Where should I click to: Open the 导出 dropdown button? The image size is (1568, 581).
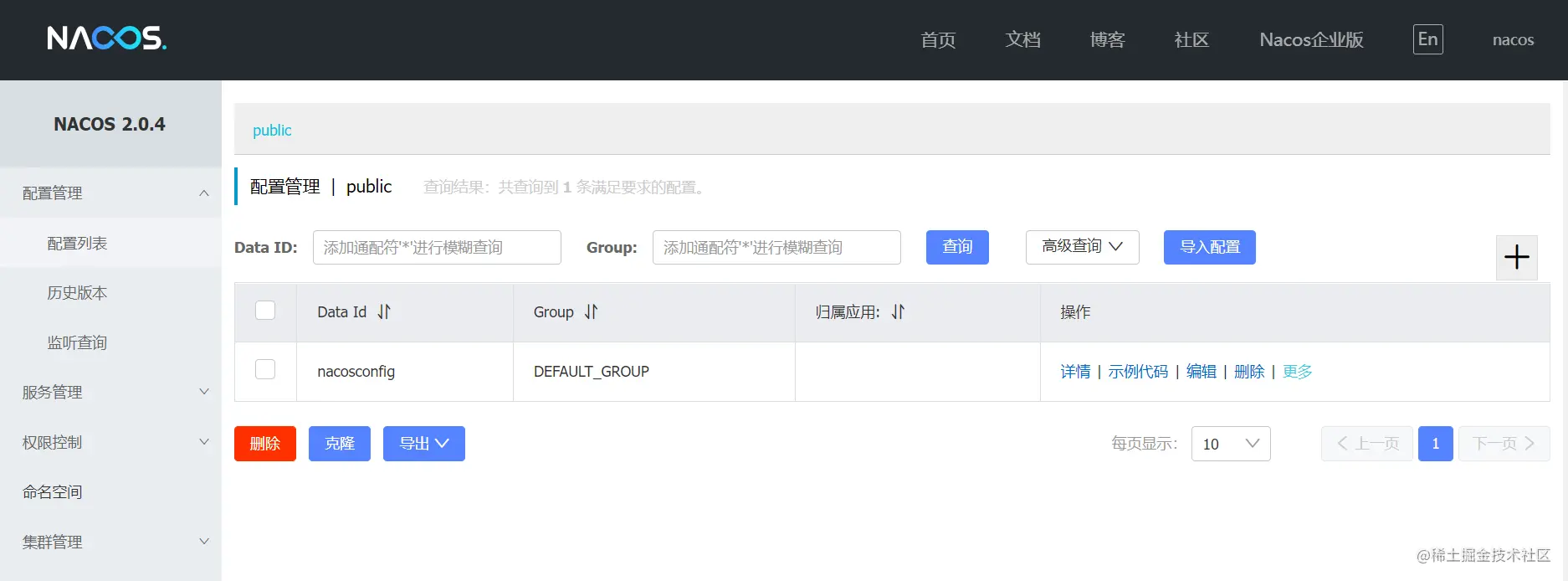pos(423,444)
